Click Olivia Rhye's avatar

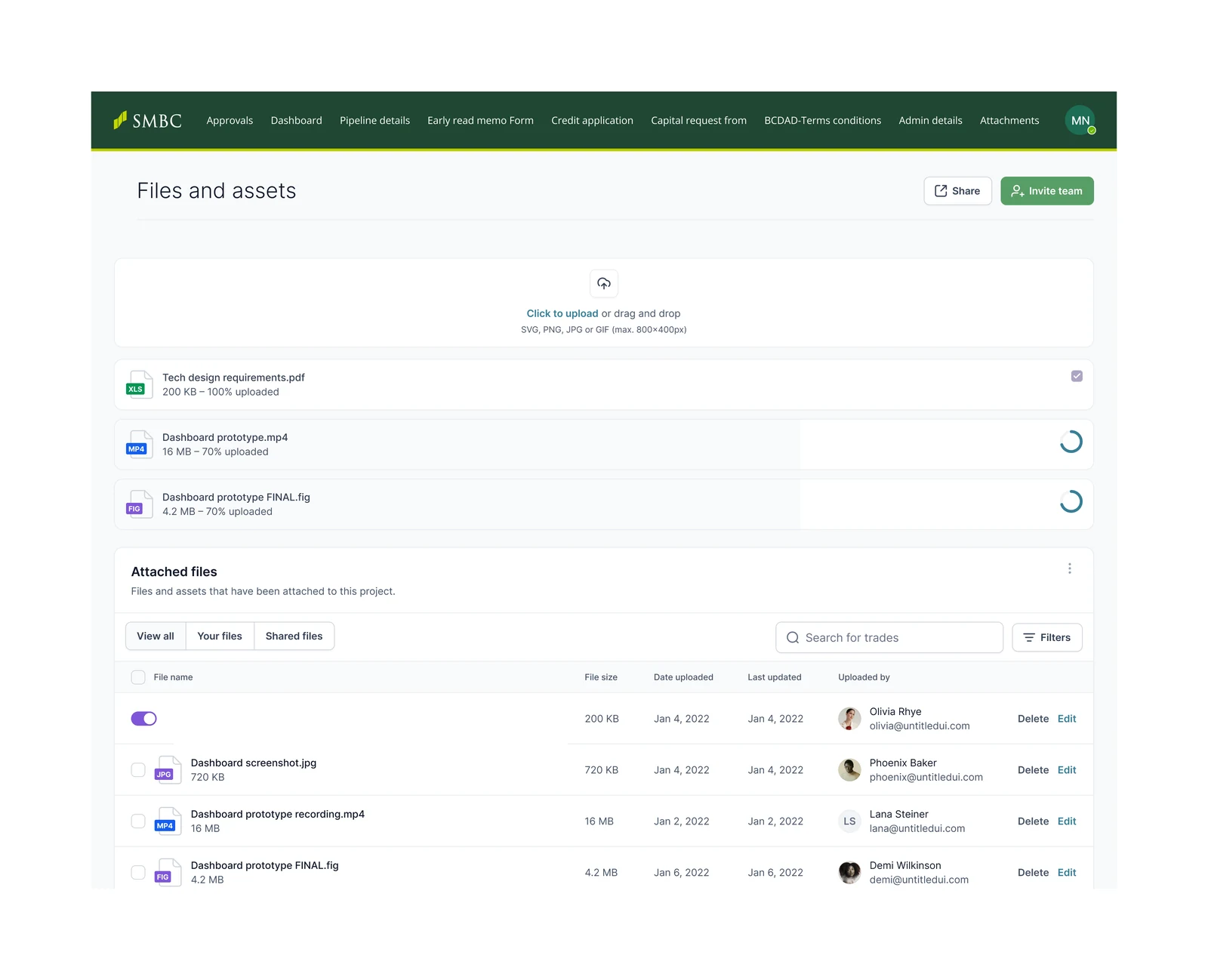[x=849, y=719]
